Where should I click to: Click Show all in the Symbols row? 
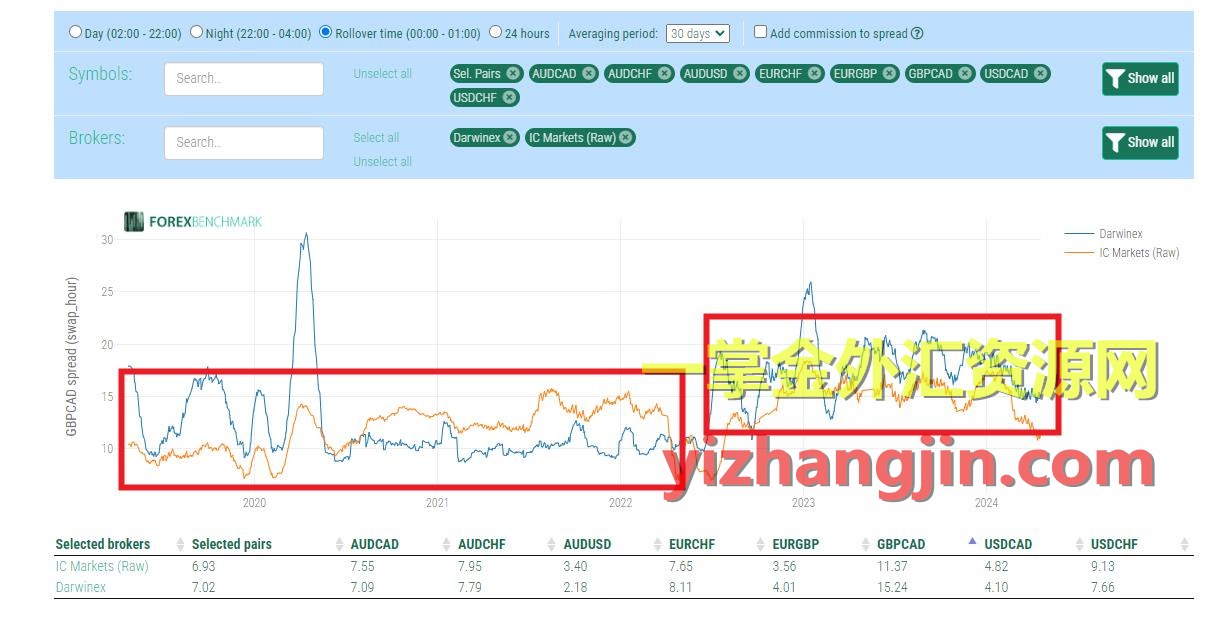pyautogui.click(x=1140, y=78)
